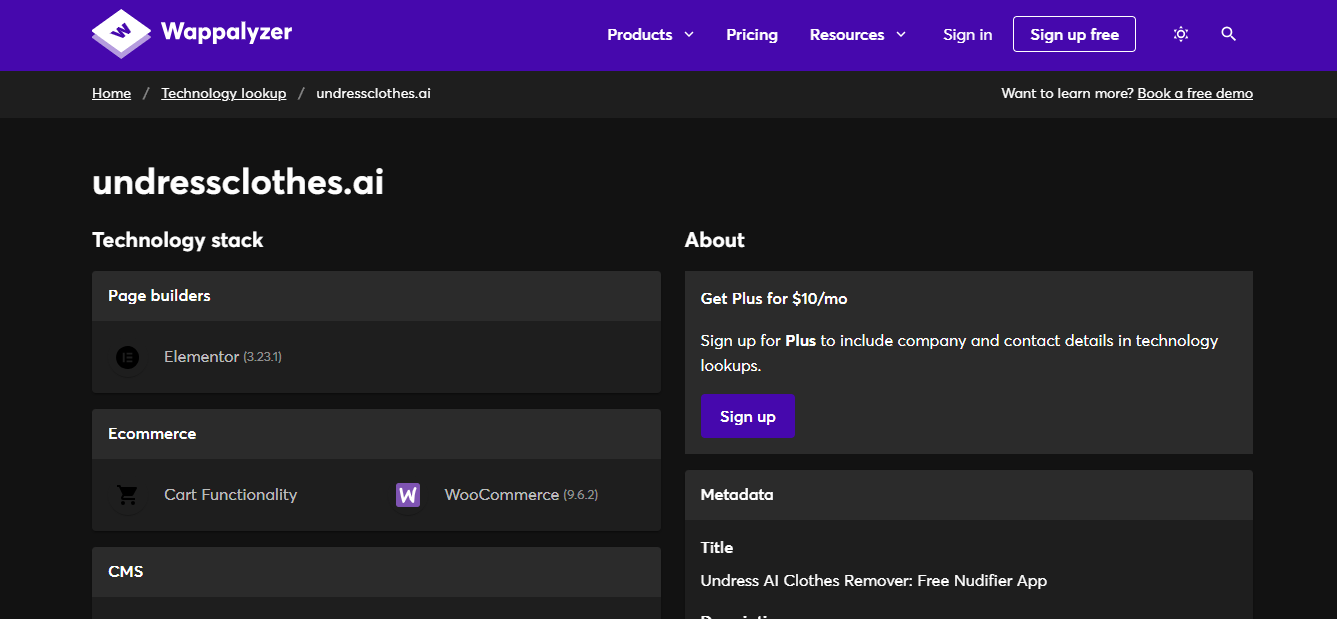The height and width of the screenshot is (619, 1337).
Task: Open the Elementor technology link
Action: (201, 357)
